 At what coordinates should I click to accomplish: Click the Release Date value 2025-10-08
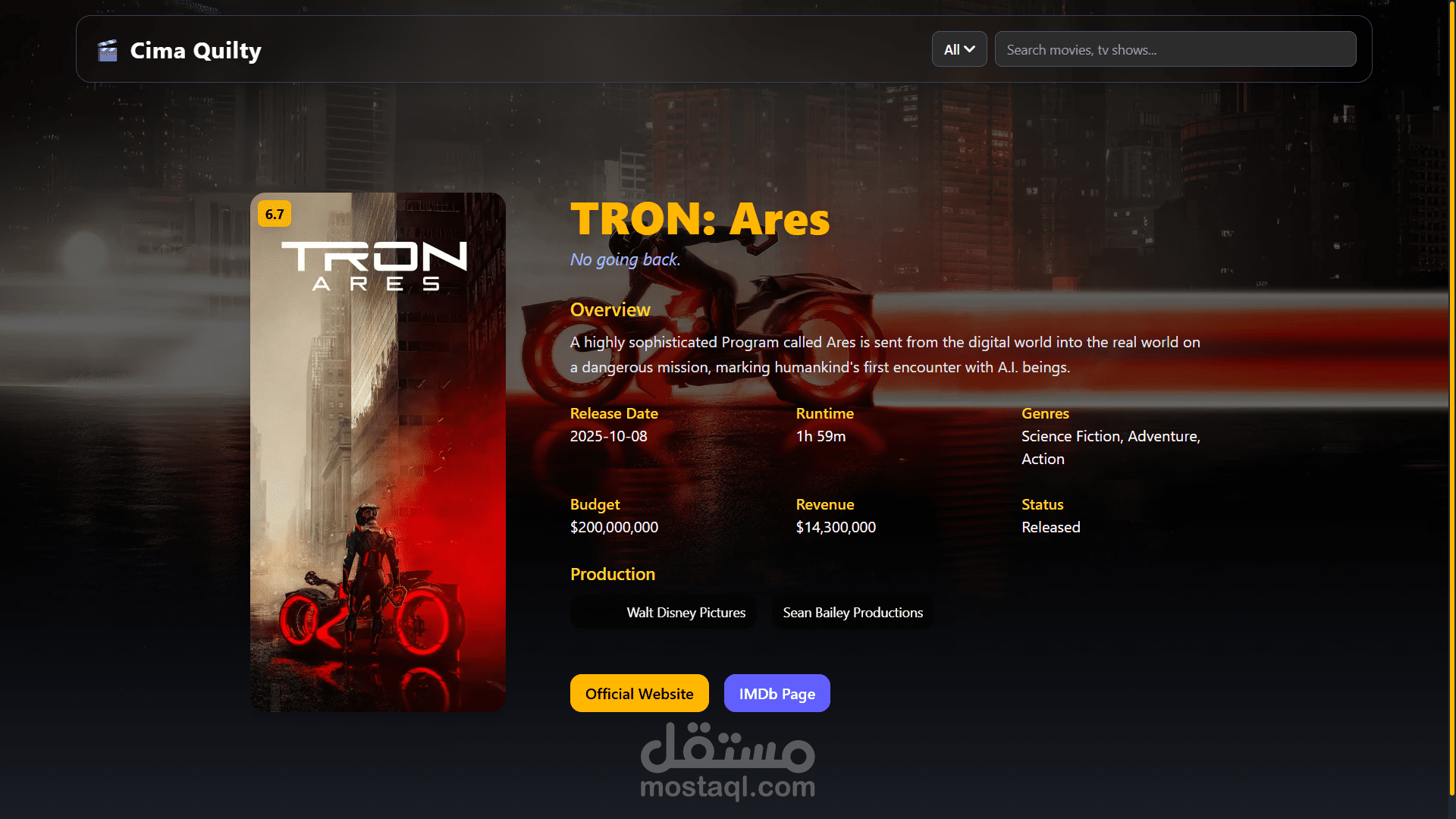(x=609, y=436)
